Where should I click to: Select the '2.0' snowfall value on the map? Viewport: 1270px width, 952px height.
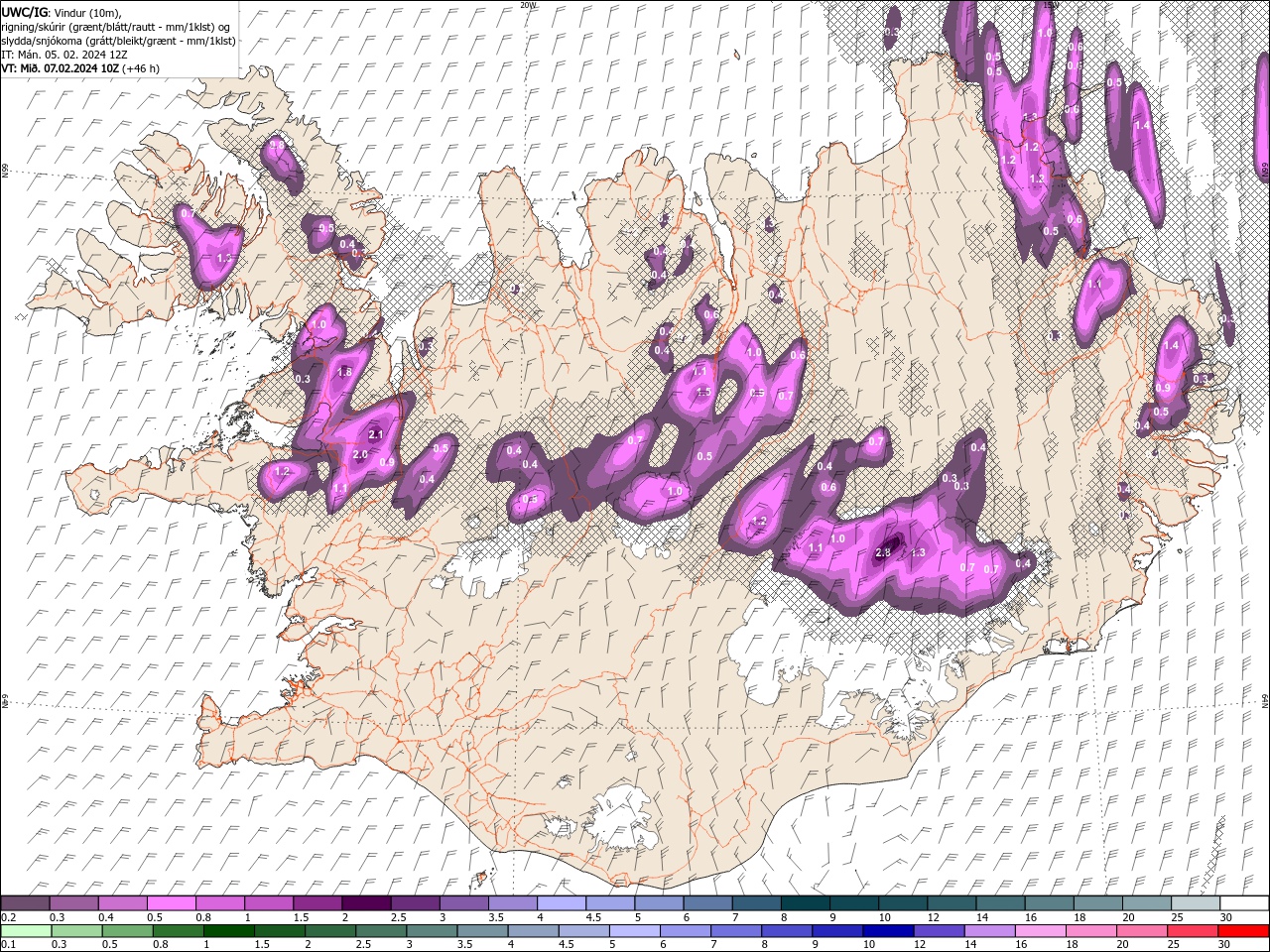360,454
